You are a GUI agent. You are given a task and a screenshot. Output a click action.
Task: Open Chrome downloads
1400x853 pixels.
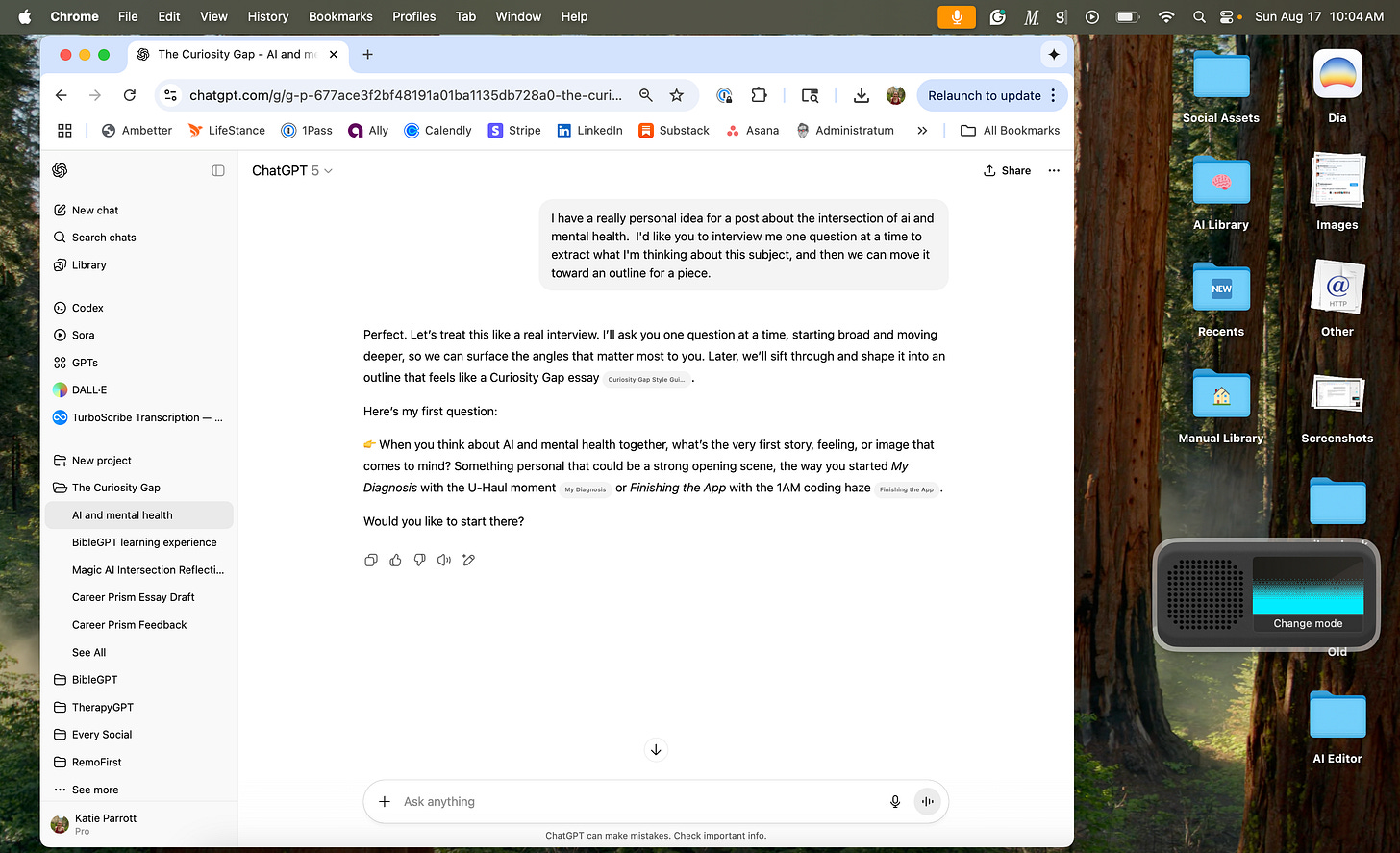862,95
